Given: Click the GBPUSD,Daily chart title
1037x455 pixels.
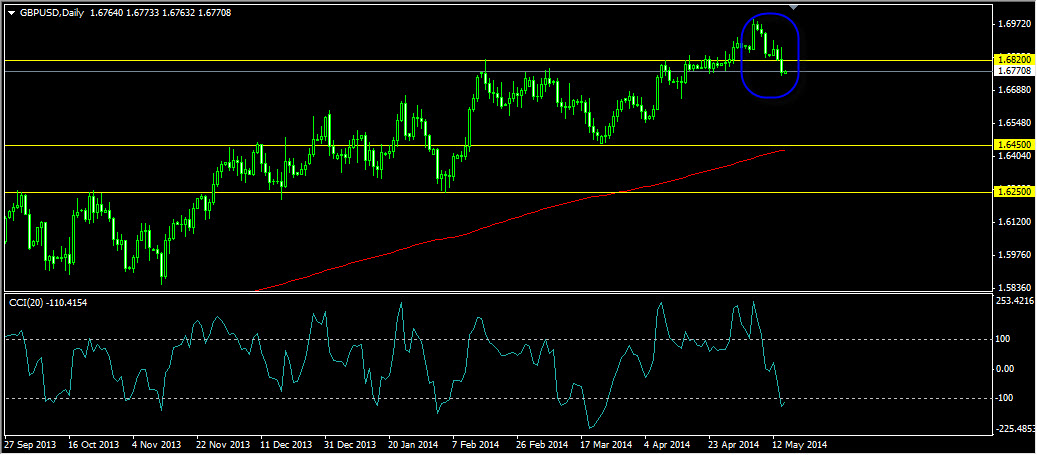Looking at the screenshot, I should pyautogui.click(x=51, y=13).
